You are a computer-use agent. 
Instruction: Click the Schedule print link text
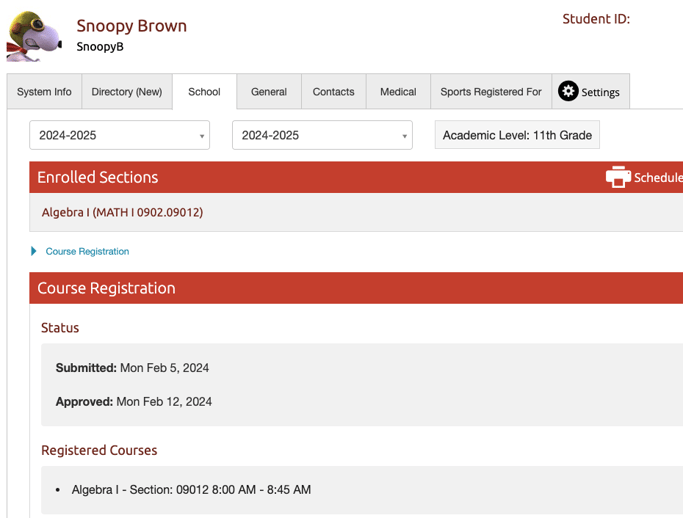point(658,177)
